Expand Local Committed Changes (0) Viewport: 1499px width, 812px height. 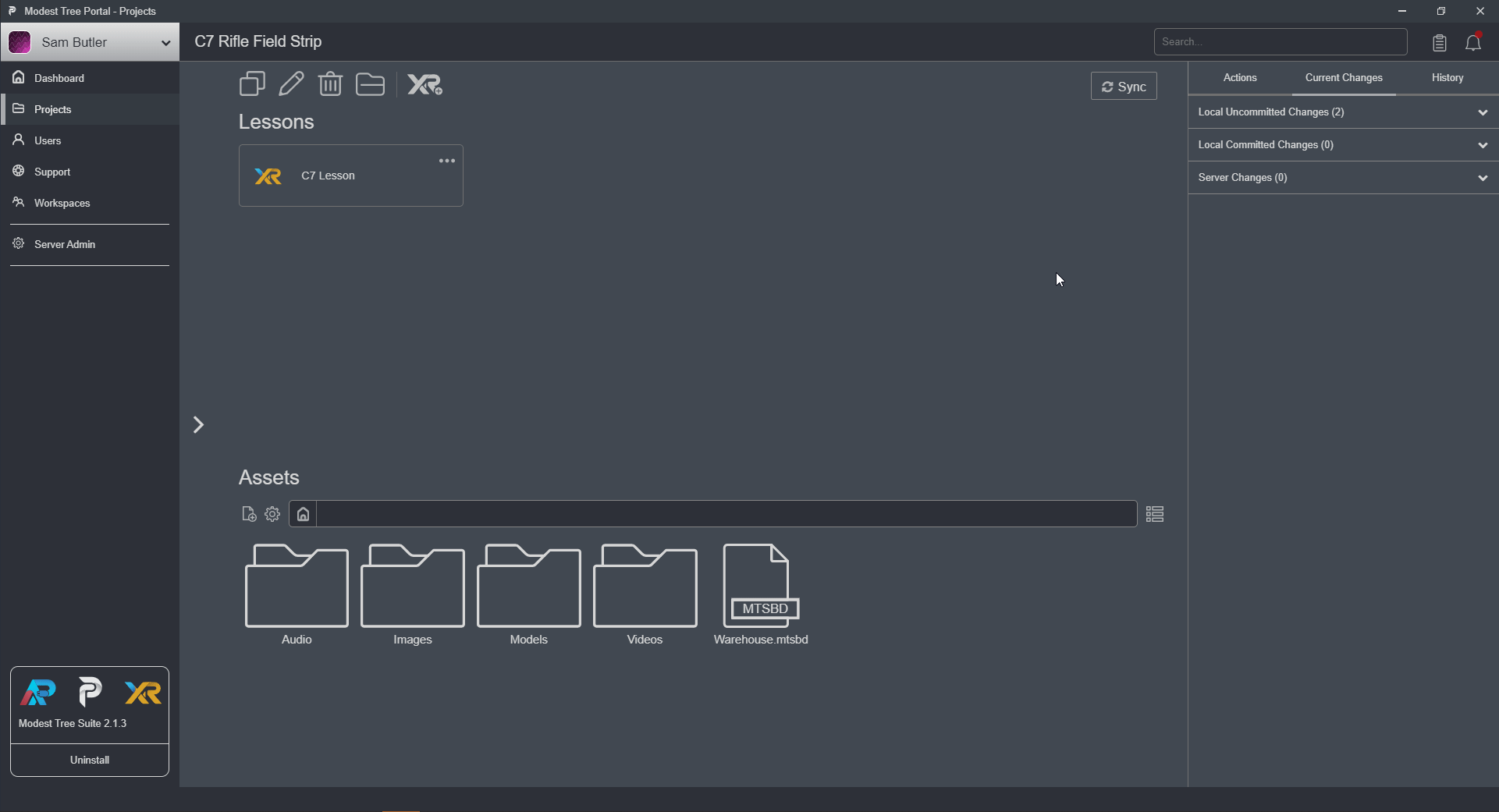click(x=1343, y=145)
